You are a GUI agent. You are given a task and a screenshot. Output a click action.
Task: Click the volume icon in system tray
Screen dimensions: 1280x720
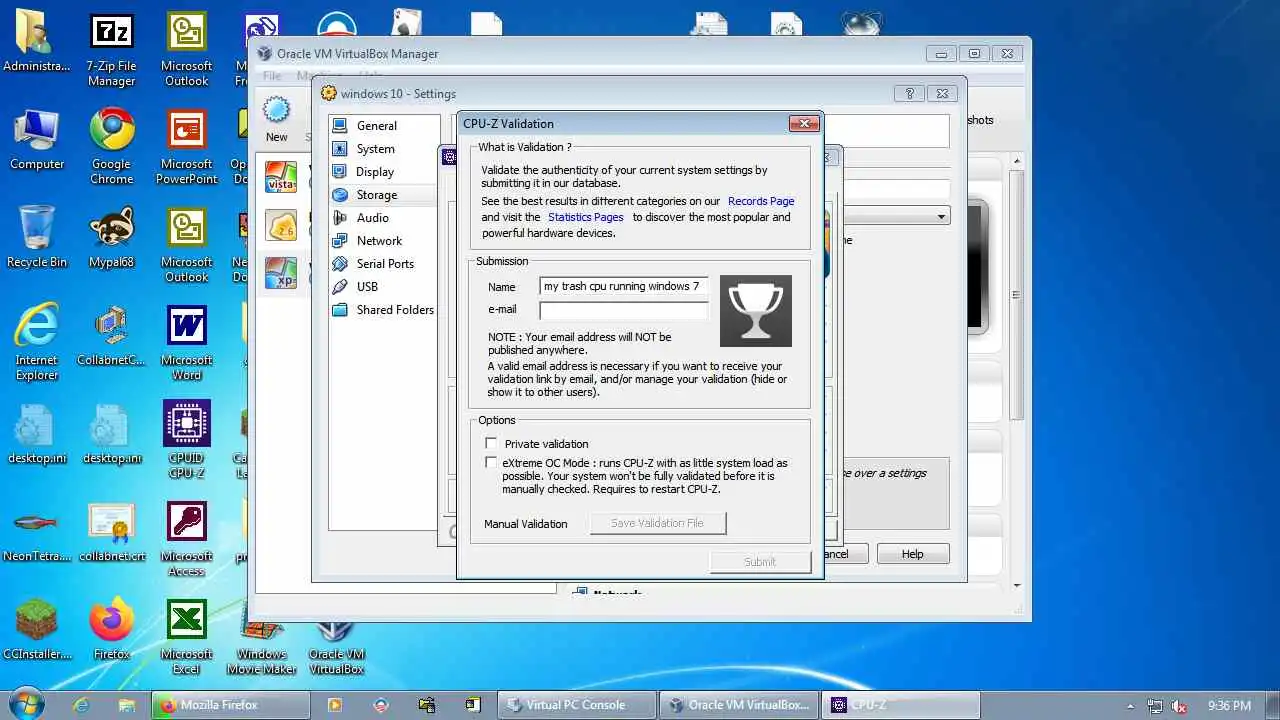coord(1179,705)
